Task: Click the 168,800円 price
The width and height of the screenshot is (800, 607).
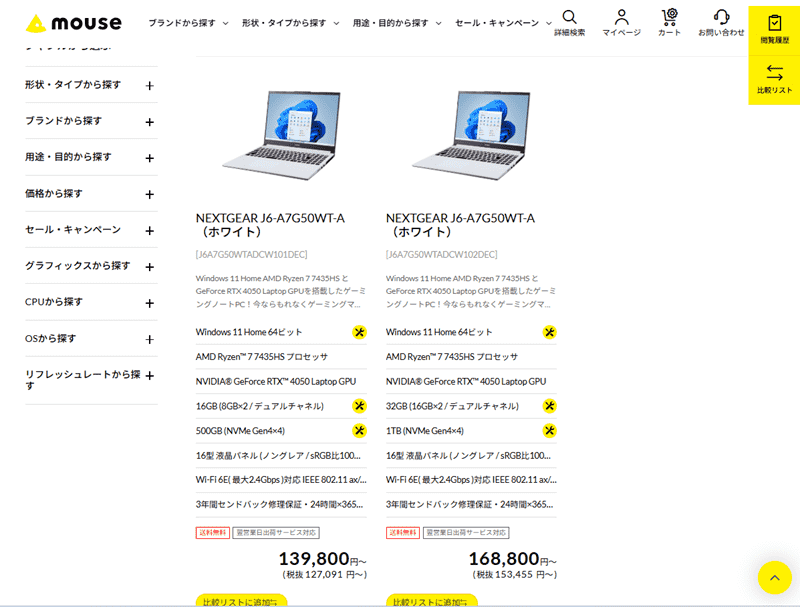Action: click(513, 559)
